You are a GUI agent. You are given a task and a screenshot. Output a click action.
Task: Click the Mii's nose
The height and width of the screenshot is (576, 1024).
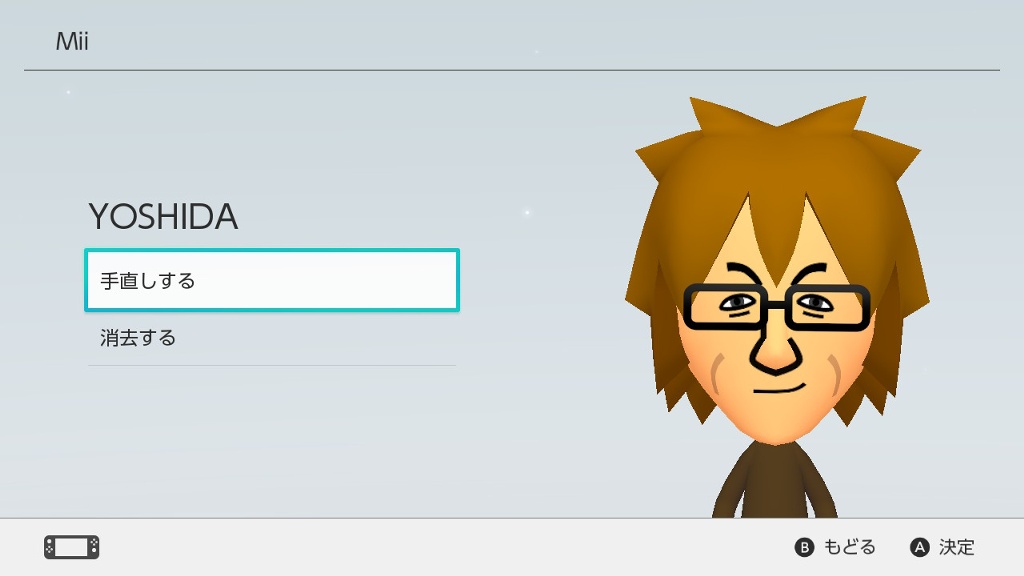click(x=776, y=353)
